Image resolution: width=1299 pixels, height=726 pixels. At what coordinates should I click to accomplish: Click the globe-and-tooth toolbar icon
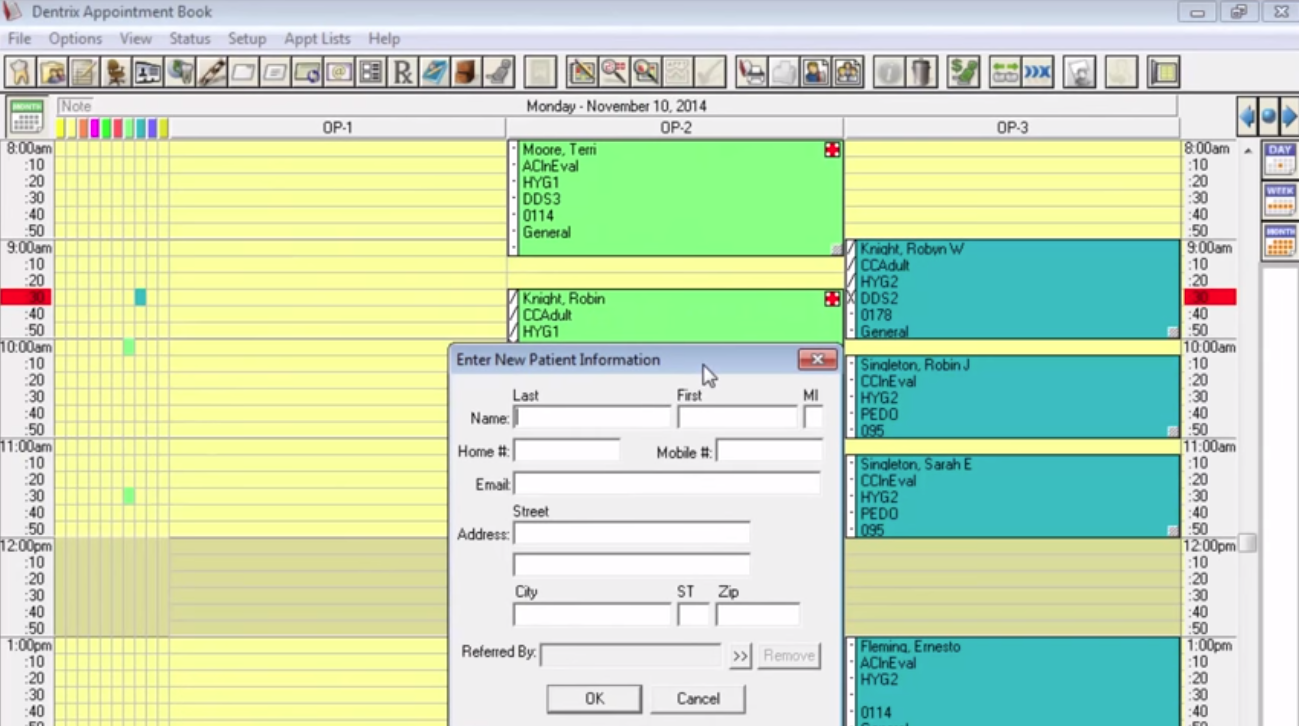coord(180,72)
